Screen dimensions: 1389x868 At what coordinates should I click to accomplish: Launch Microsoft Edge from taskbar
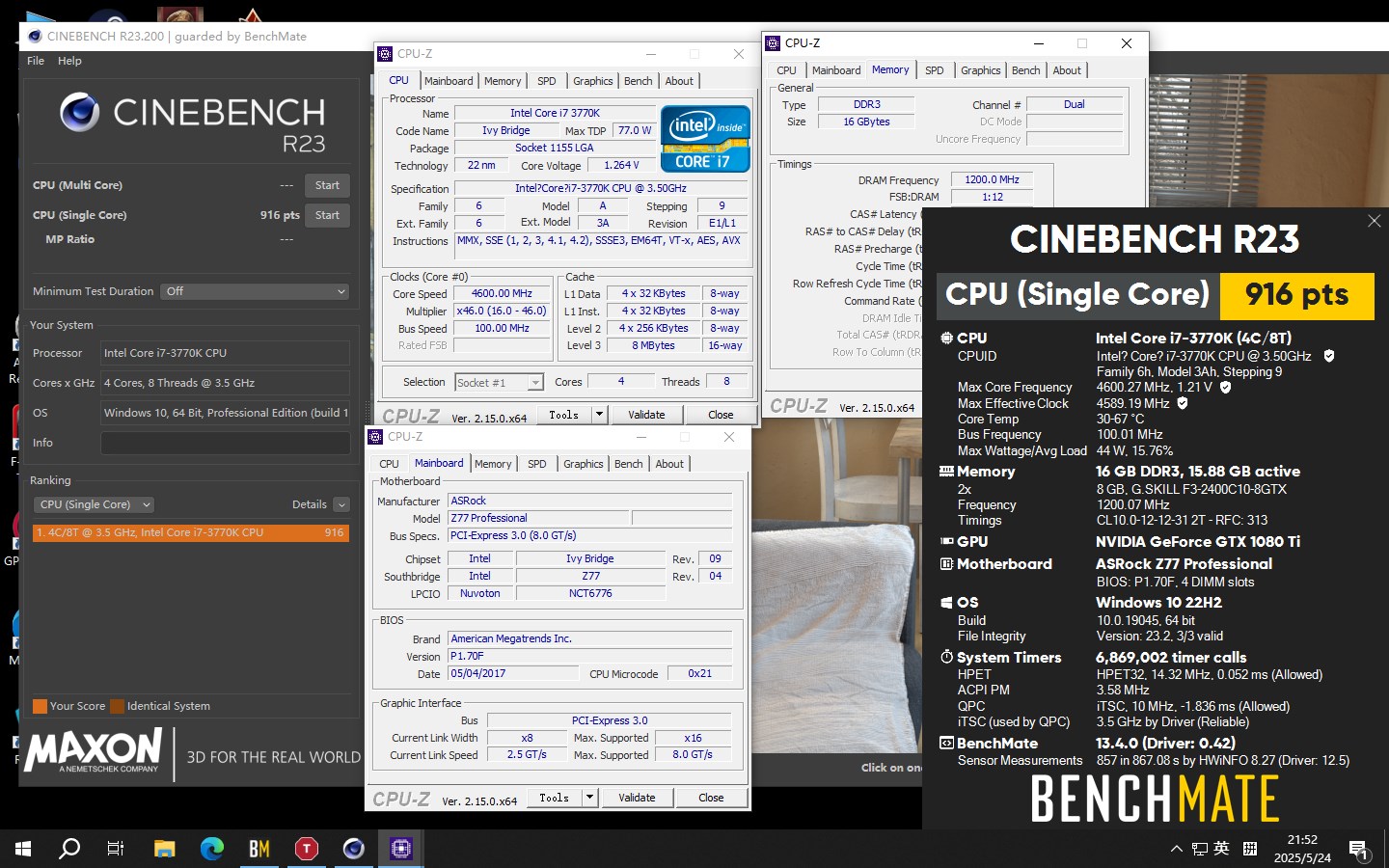click(212, 849)
